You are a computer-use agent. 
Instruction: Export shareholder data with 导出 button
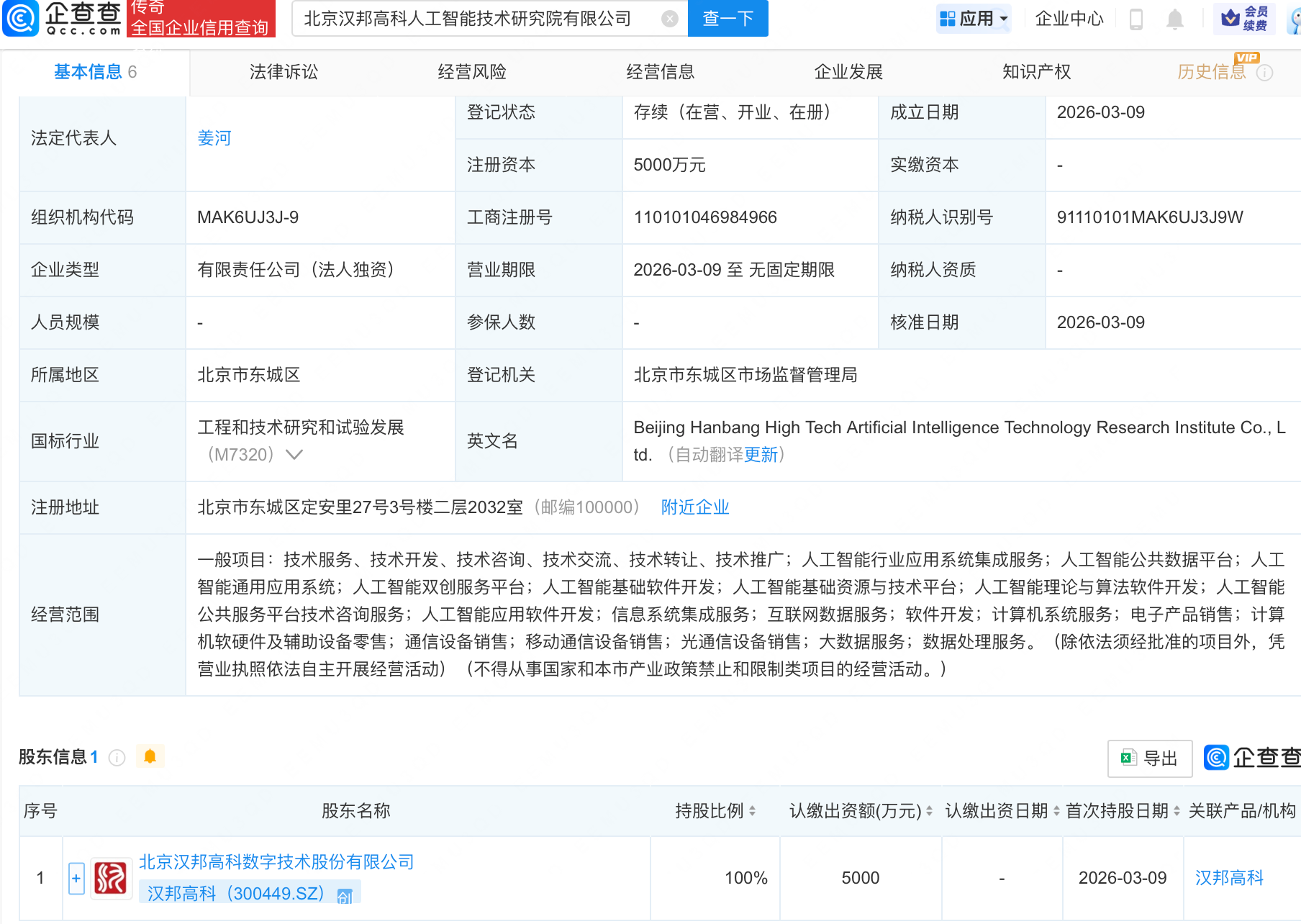click(1149, 758)
